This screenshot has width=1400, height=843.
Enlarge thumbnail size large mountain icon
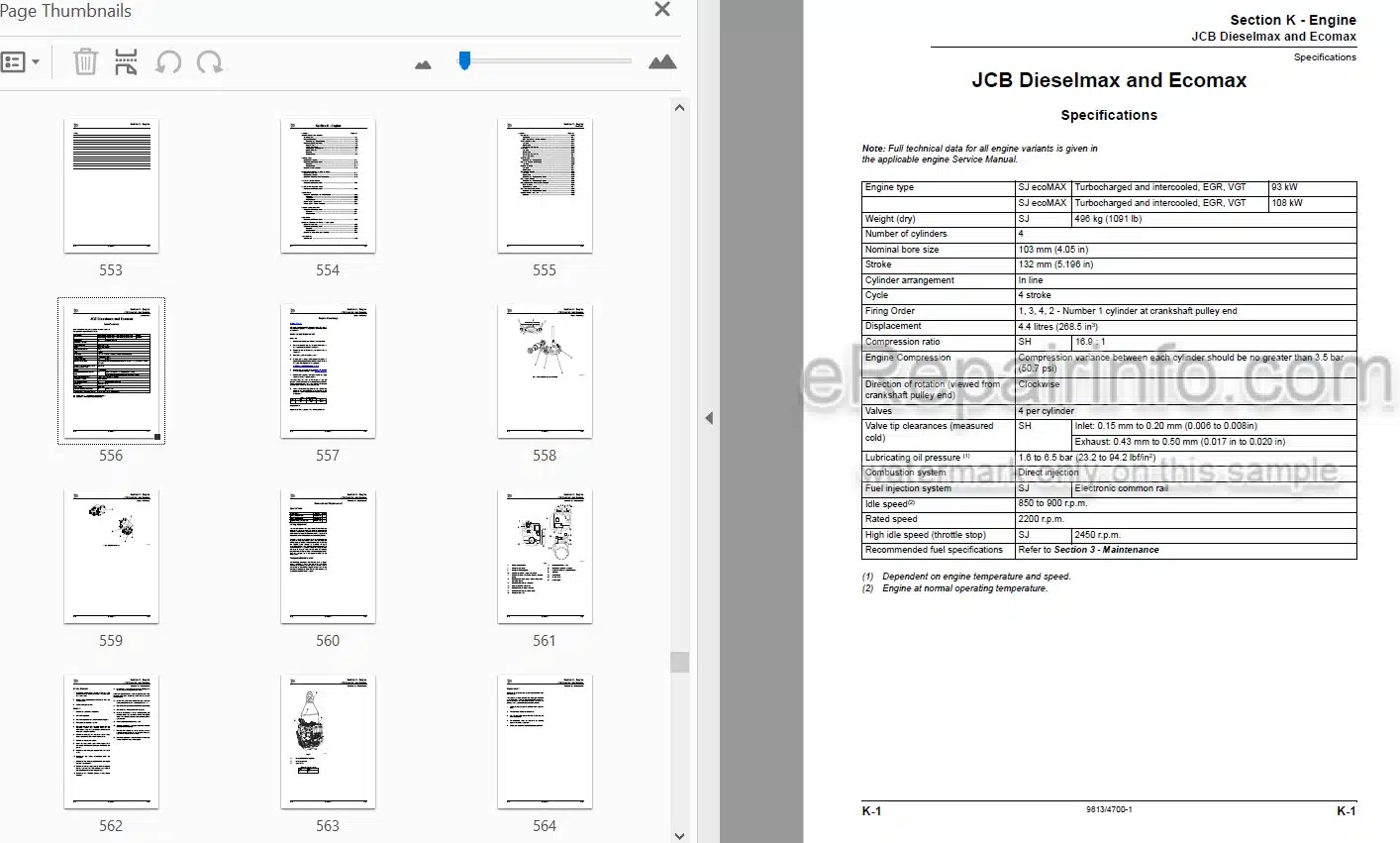662,62
